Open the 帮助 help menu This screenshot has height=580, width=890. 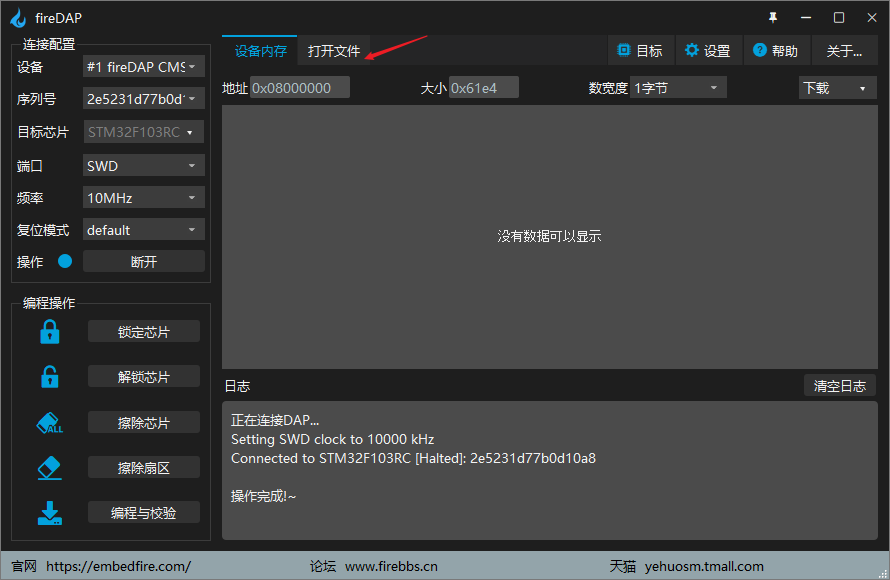[776, 51]
